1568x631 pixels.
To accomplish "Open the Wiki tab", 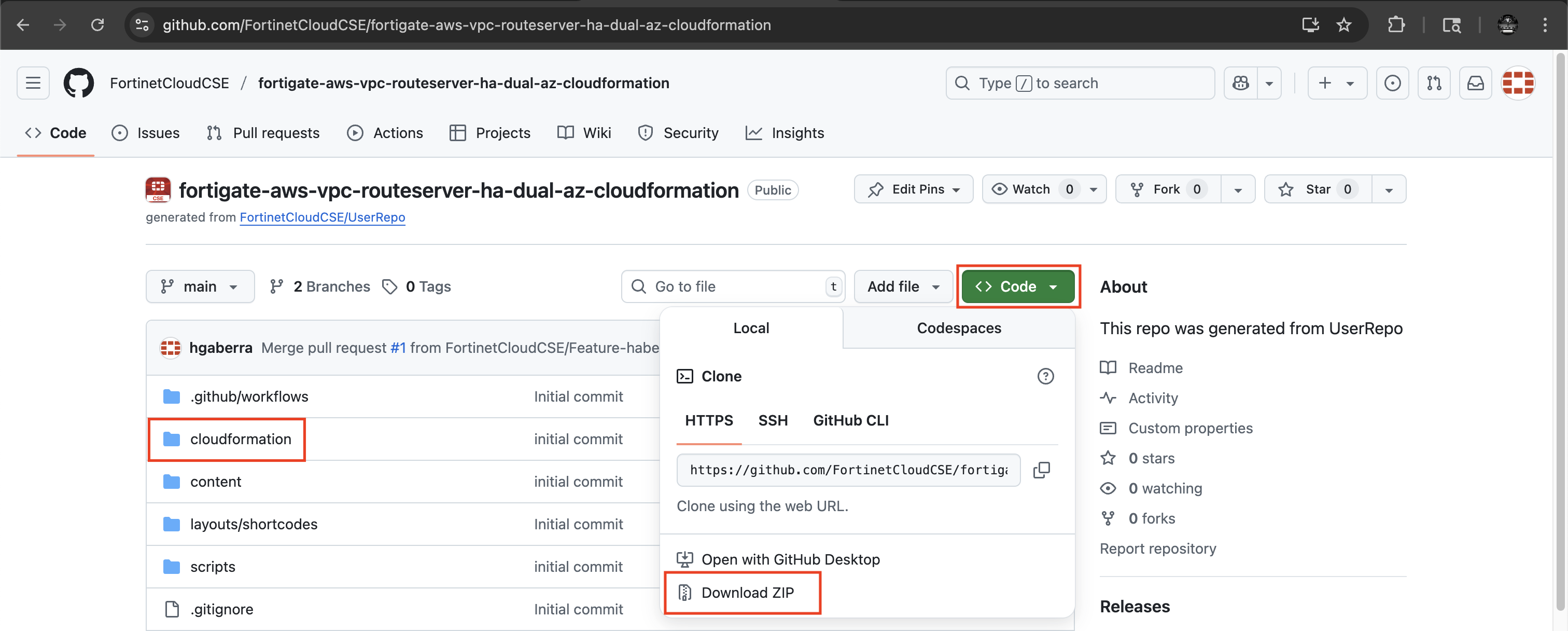I will pos(584,133).
